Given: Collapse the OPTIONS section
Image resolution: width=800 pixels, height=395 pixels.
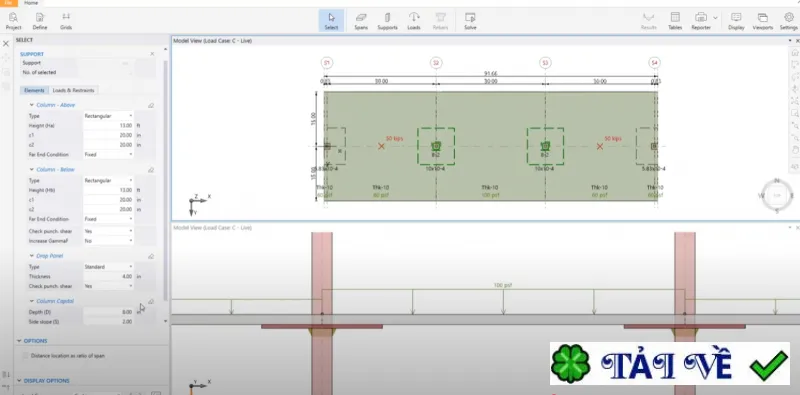Looking at the screenshot, I should [x=19, y=341].
